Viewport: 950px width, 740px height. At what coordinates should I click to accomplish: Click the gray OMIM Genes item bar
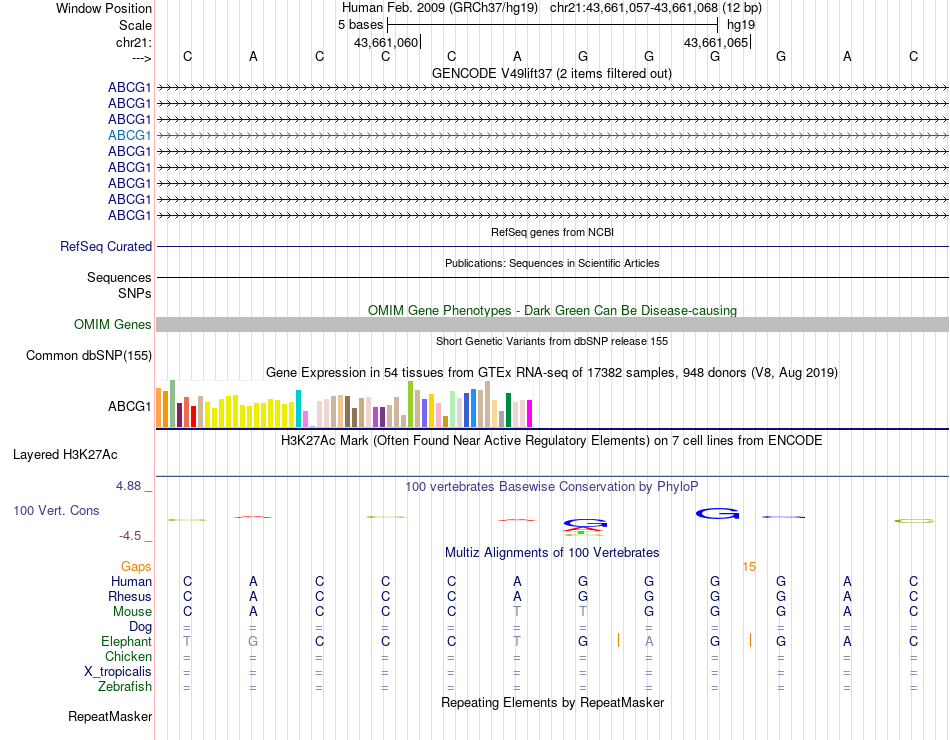pos(552,324)
